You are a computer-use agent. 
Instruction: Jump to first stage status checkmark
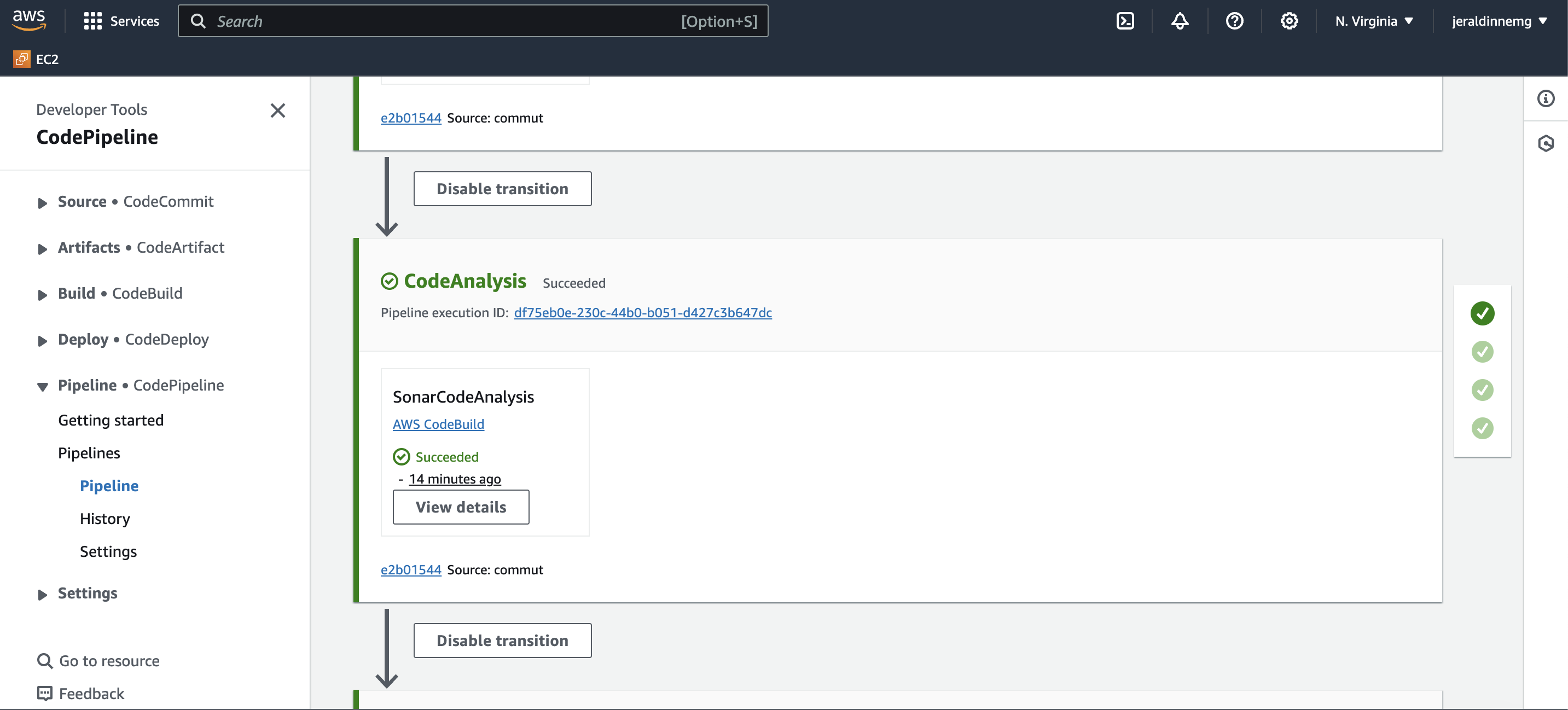coord(1482,313)
